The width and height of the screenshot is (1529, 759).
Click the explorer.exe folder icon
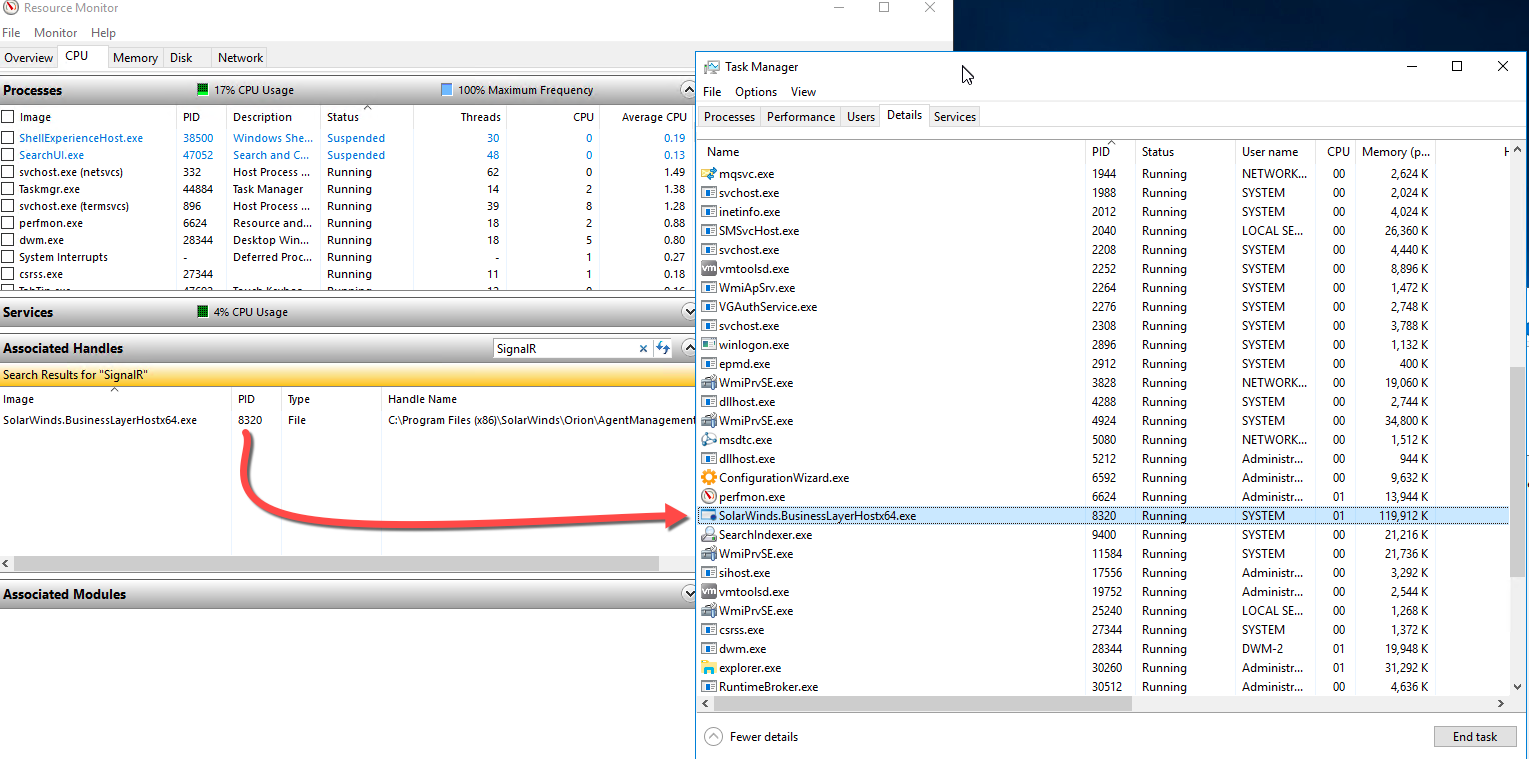pos(709,668)
